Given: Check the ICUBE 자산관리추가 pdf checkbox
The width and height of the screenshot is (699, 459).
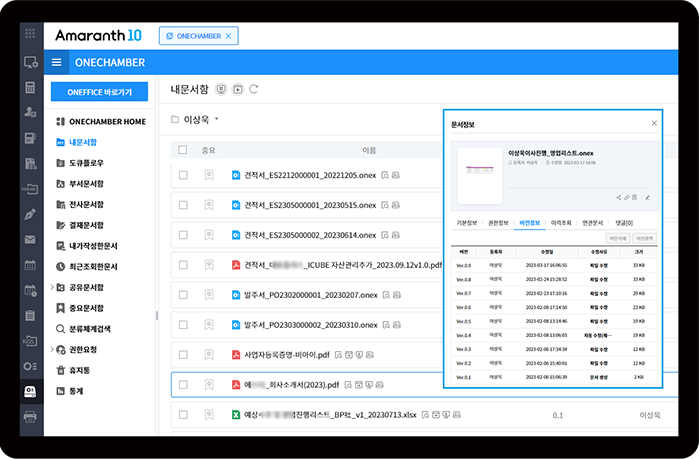Looking at the screenshot, I should pyautogui.click(x=183, y=265).
